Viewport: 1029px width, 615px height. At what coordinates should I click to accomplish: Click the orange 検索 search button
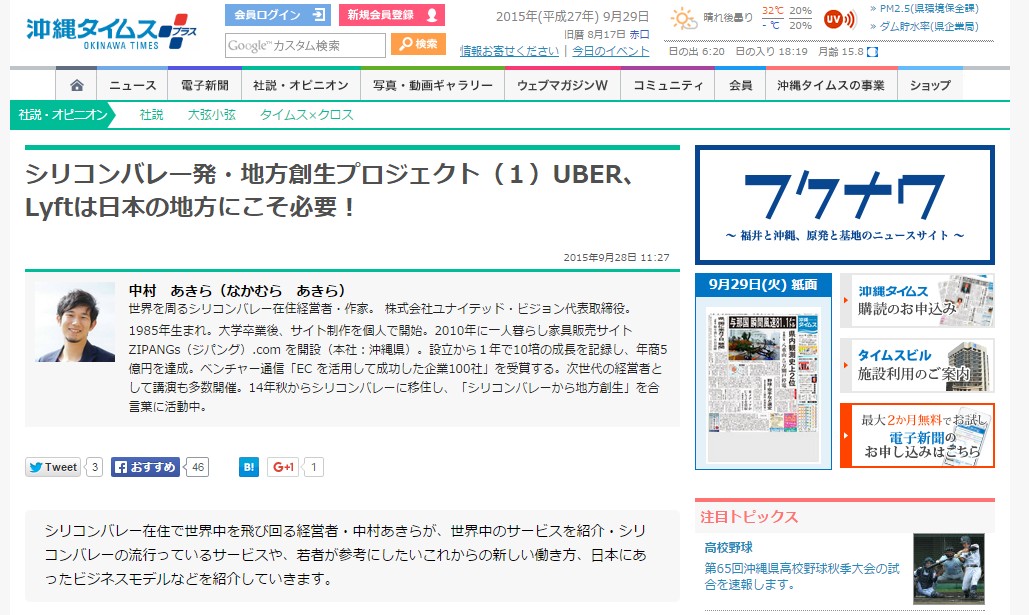click(418, 44)
